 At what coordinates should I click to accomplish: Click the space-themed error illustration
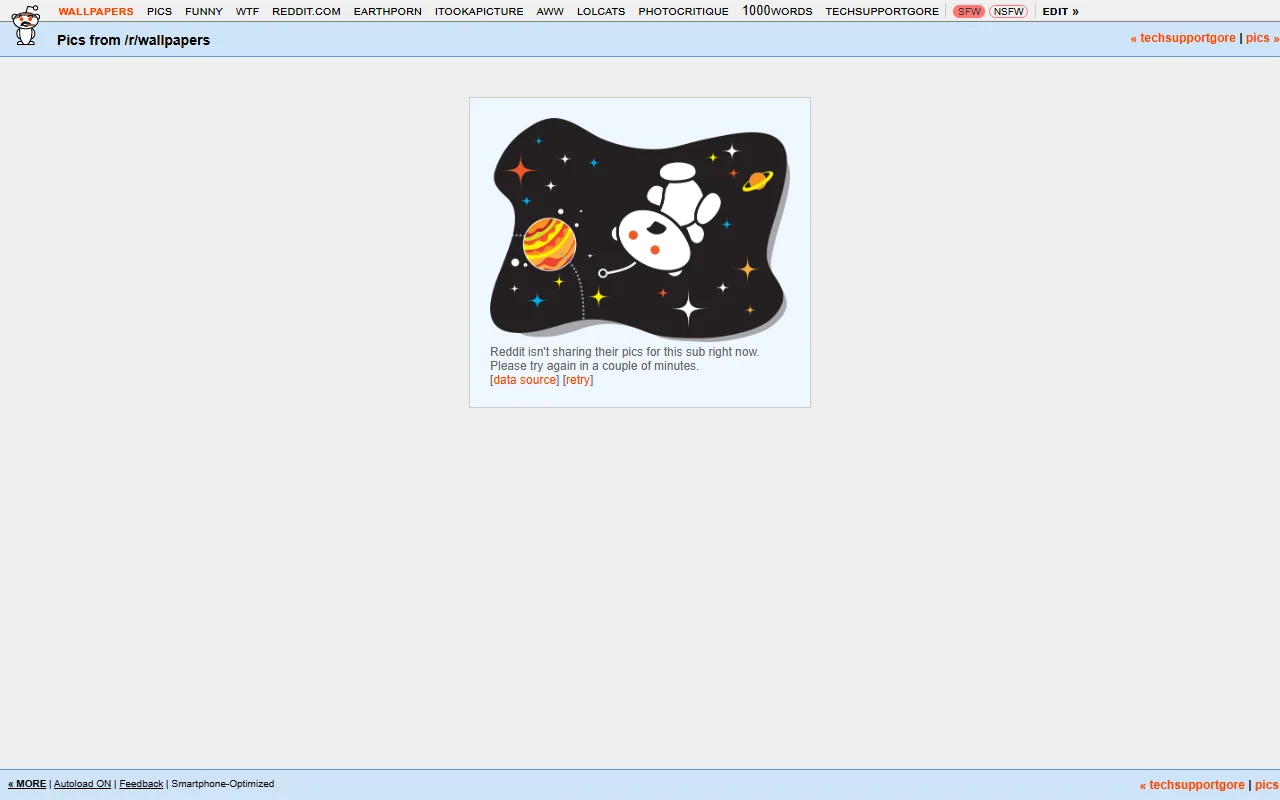pyautogui.click(x=638, y=227)
